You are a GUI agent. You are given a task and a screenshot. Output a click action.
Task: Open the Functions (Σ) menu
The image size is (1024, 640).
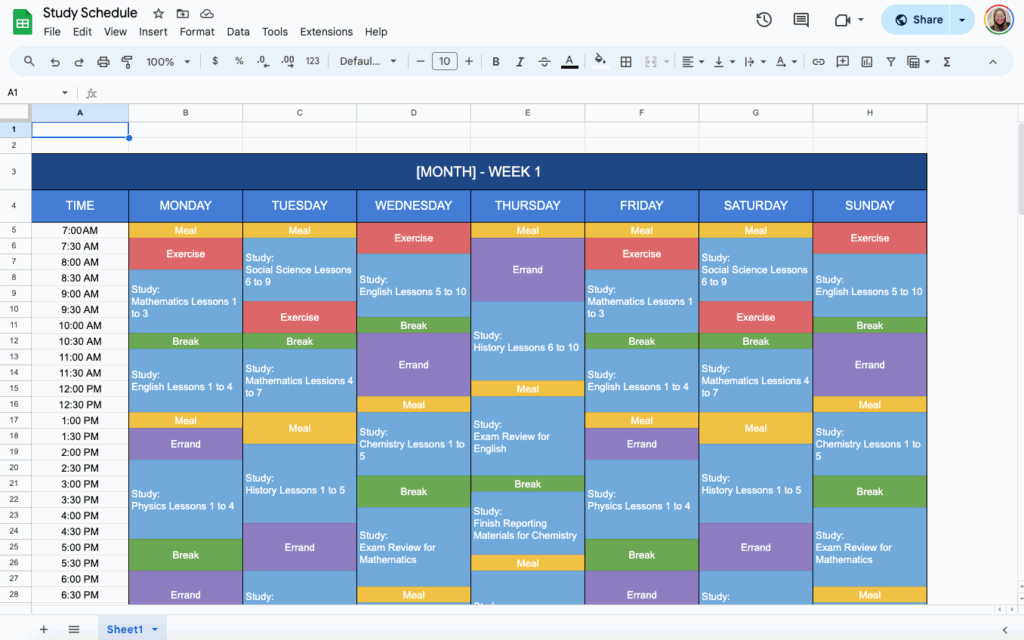coord(946,61)
